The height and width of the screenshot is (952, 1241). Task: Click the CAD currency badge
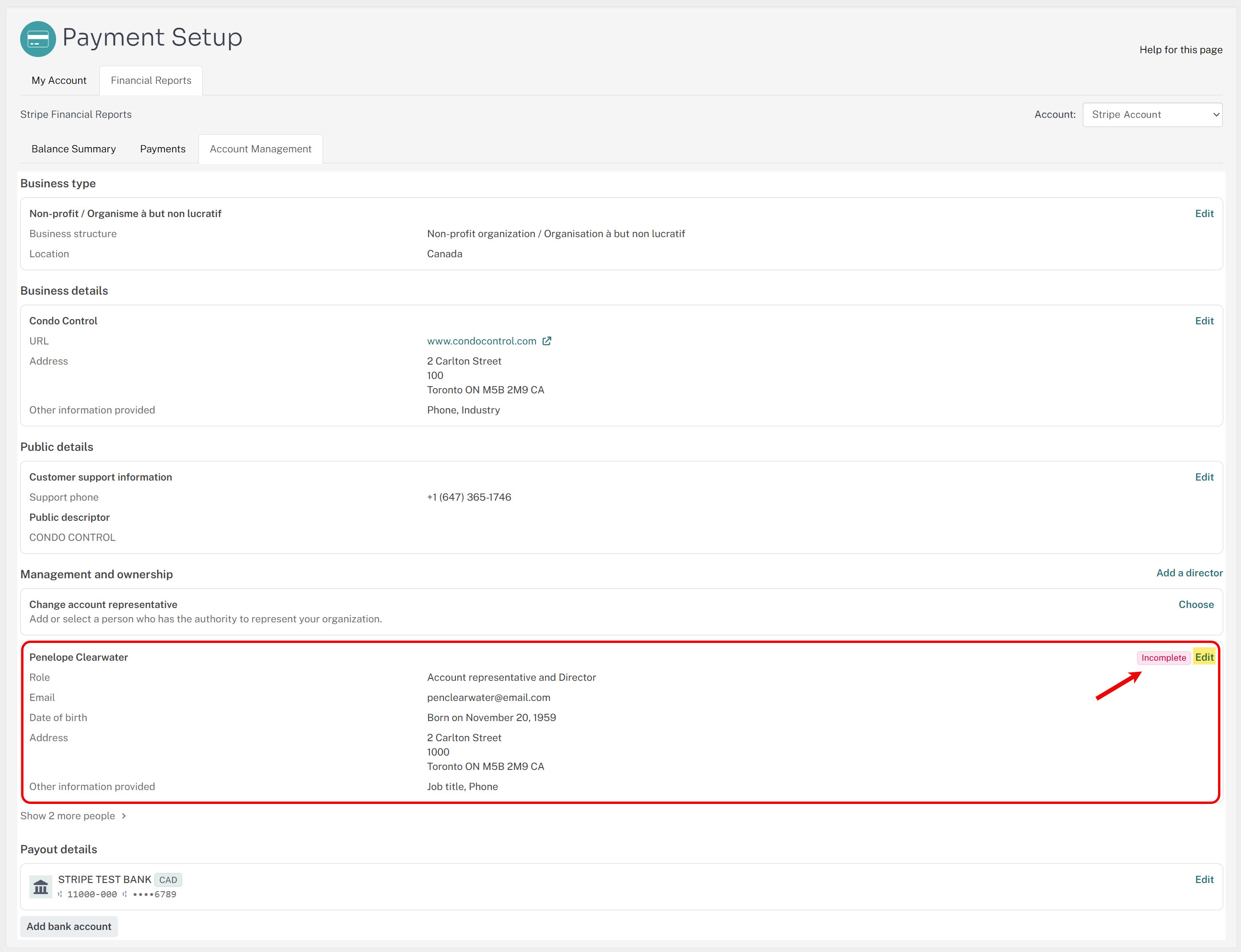[x=168, y=880]
